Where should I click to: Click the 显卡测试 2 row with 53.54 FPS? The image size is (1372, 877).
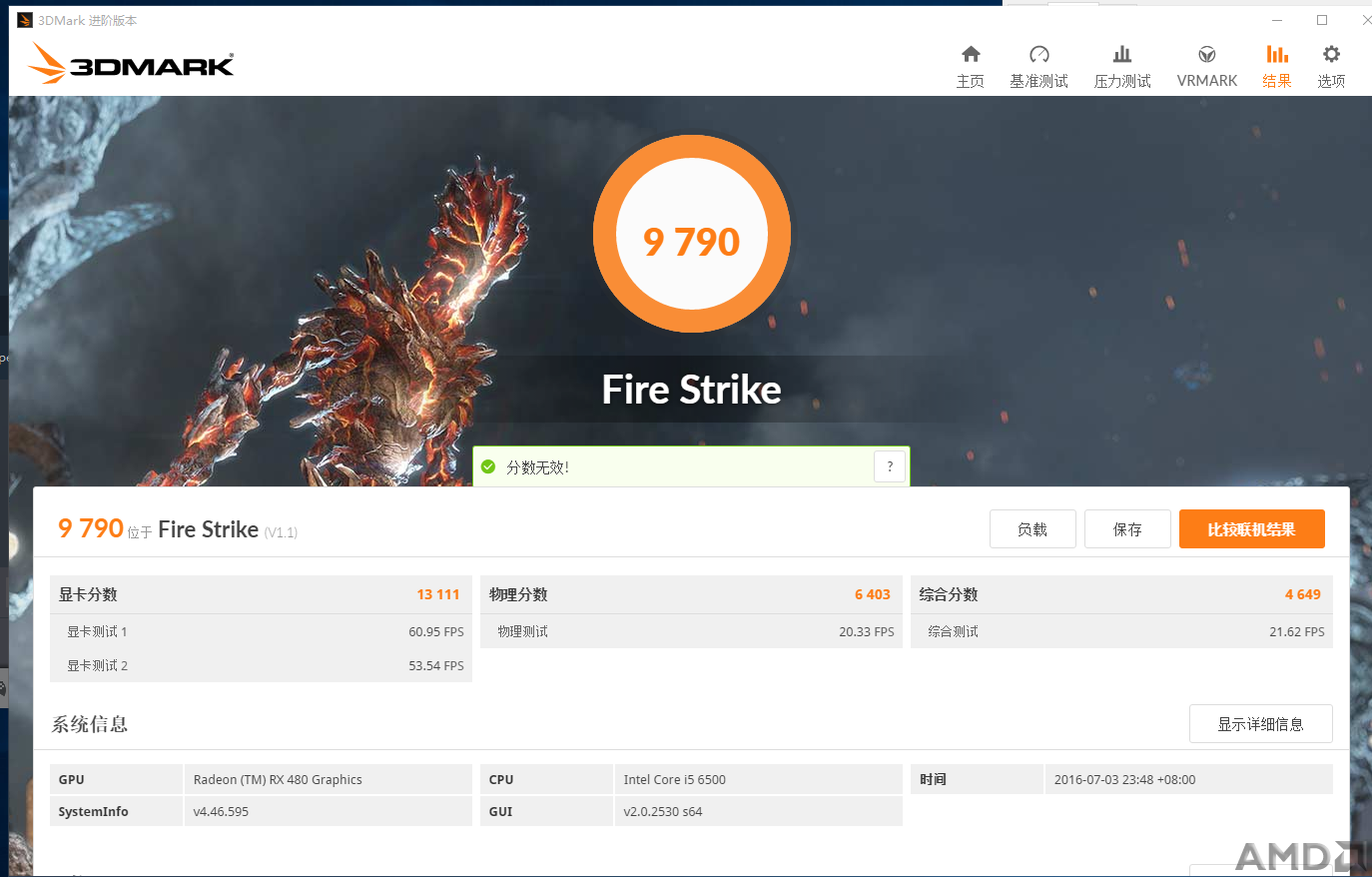pyautogui.click(x=261, y=665)
